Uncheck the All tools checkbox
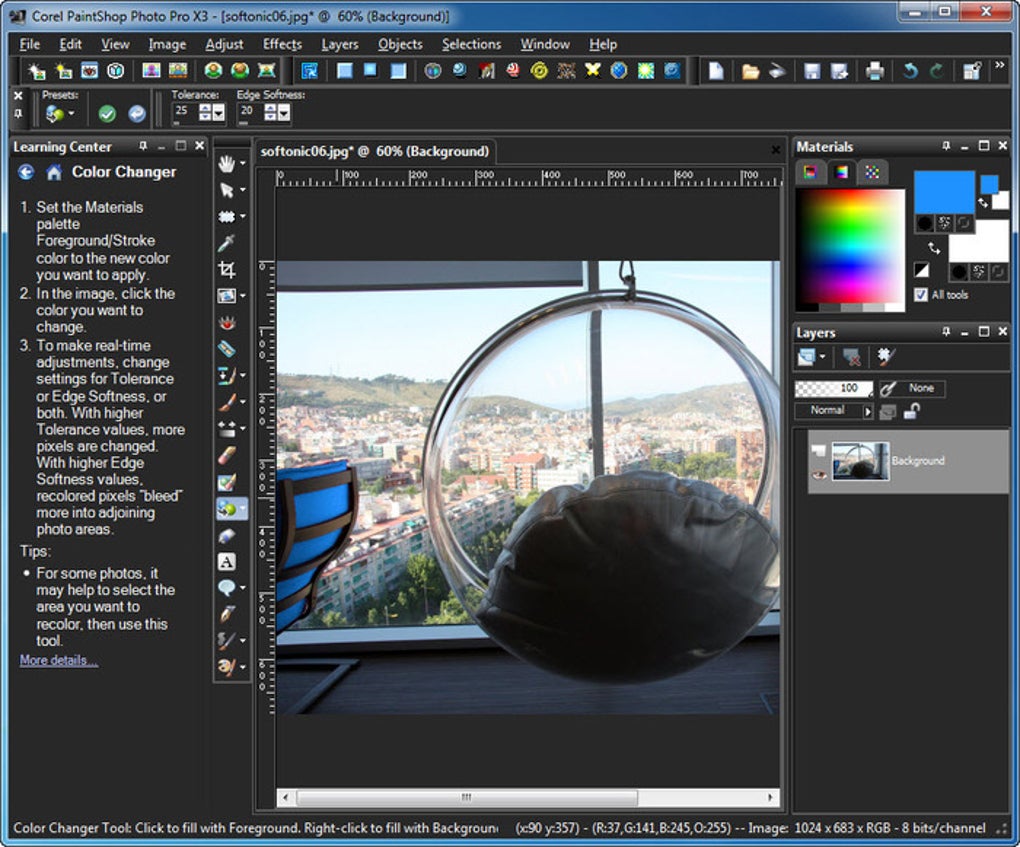The image size is (1020, 847). (921, 295)
